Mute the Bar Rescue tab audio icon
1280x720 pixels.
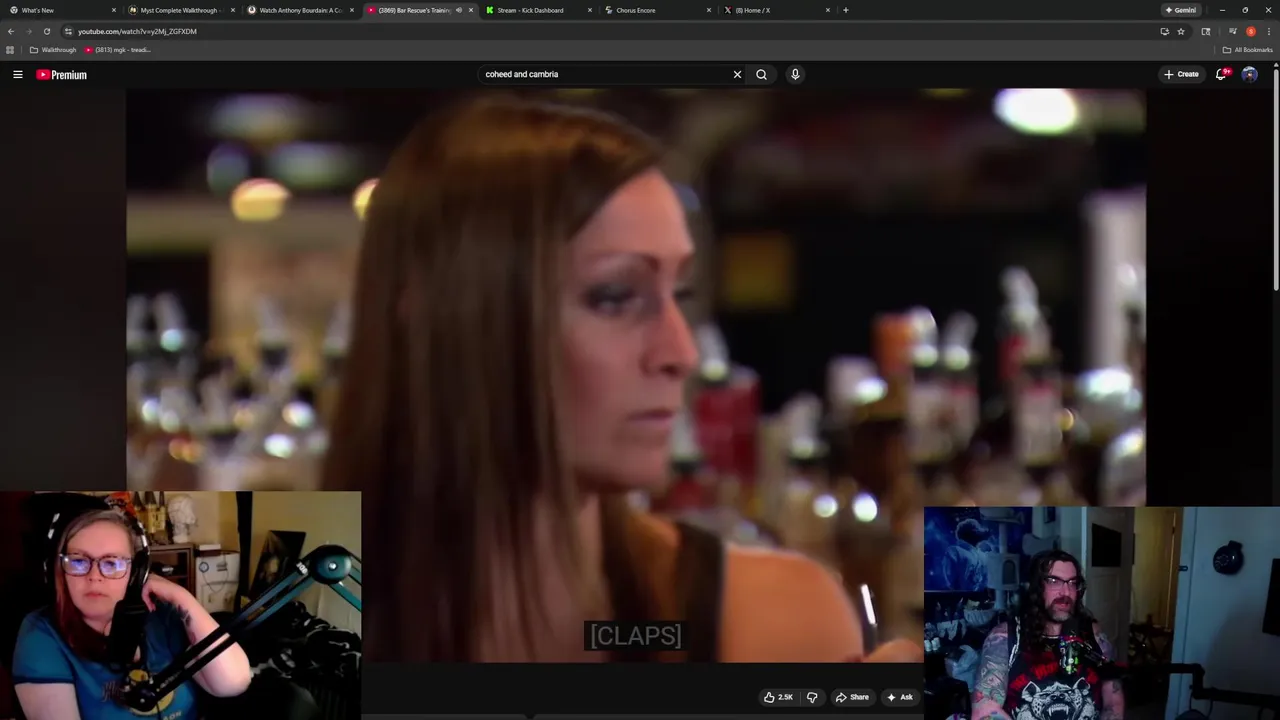(459, 10)
